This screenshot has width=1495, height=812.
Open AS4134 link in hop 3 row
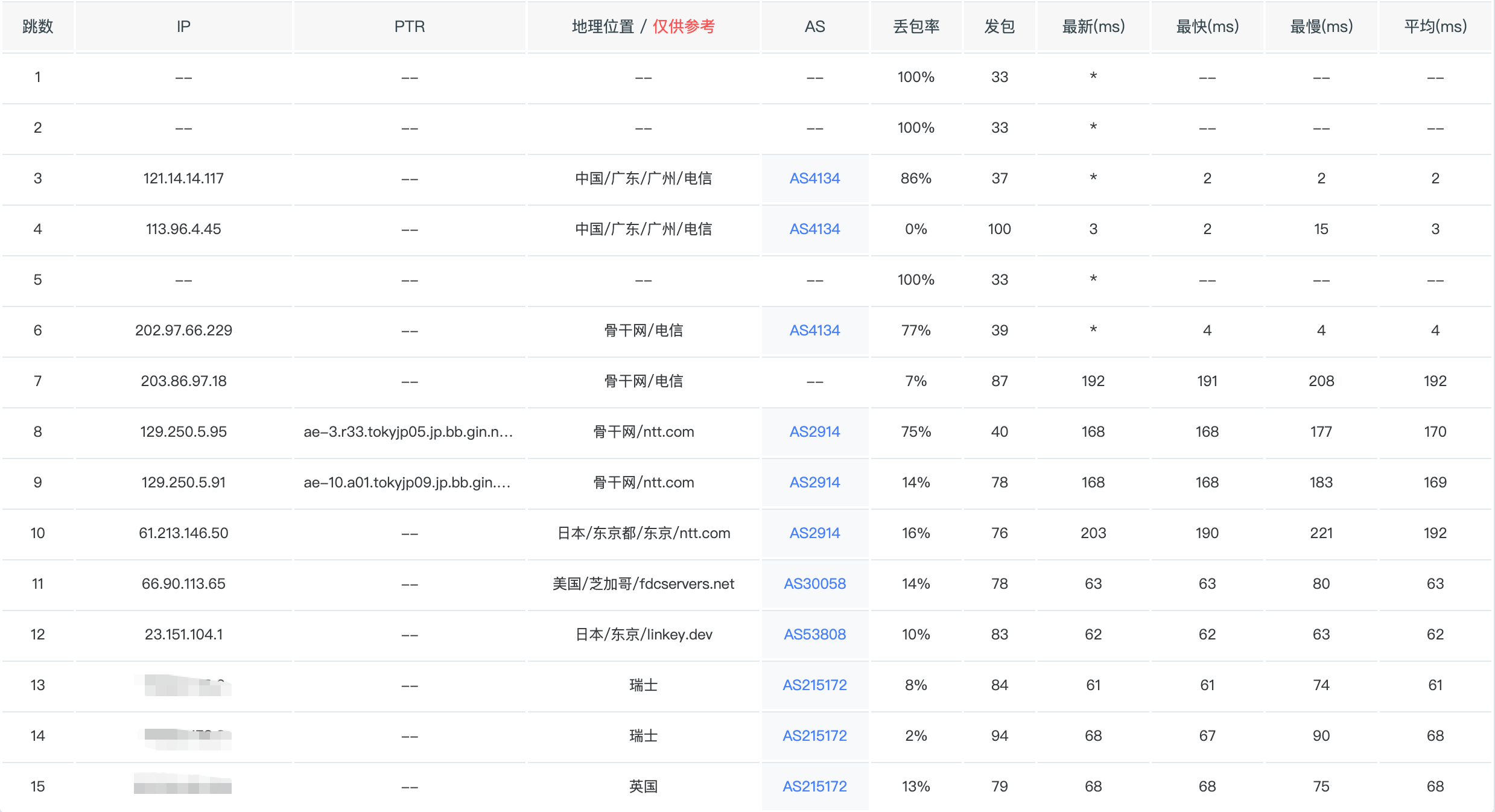(x=814, y=179)
